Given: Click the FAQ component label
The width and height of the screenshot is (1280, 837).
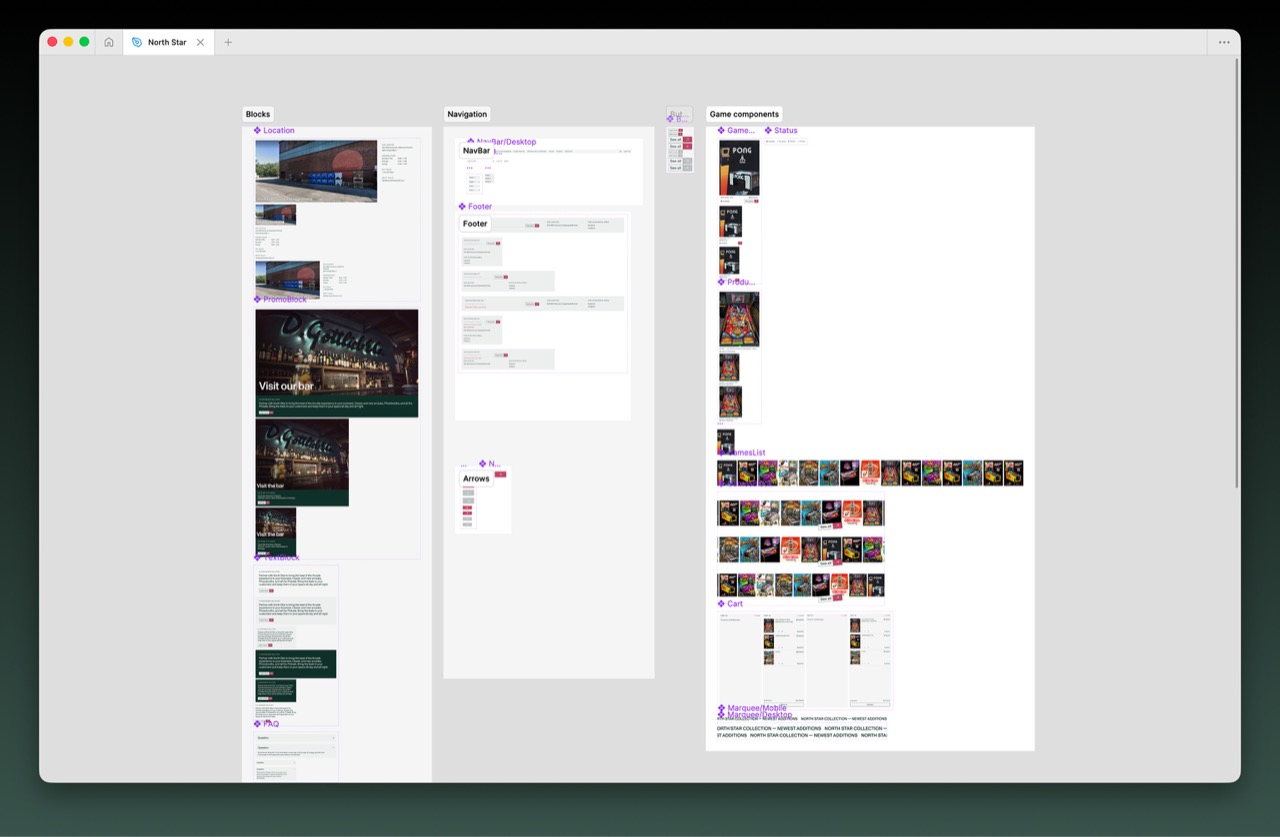Looking at the screenshot, I should pos(270,724).
